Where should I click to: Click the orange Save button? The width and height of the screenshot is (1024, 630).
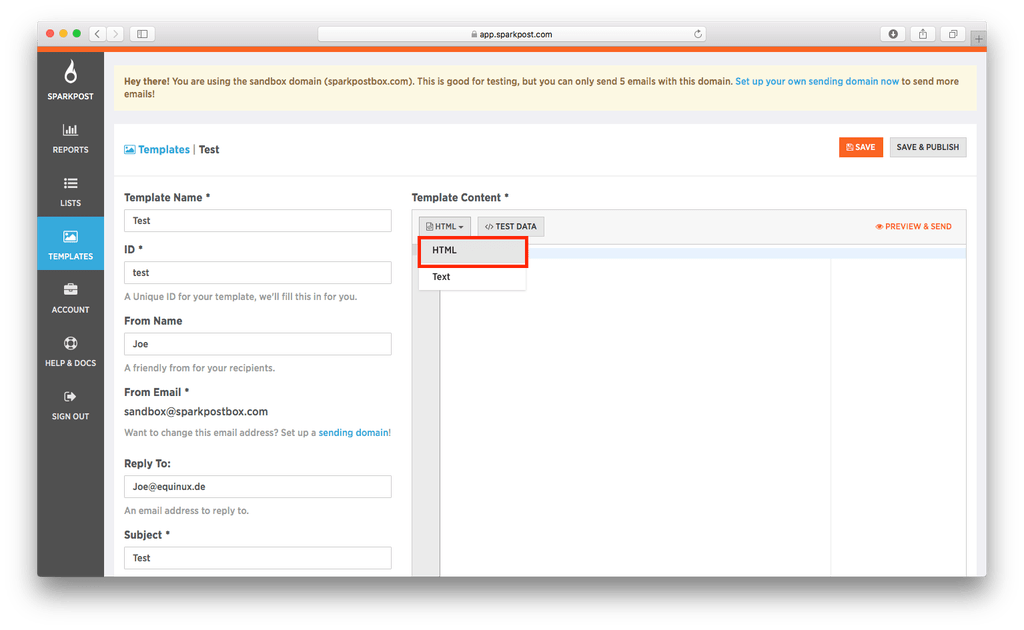click(x=860, y=147)
